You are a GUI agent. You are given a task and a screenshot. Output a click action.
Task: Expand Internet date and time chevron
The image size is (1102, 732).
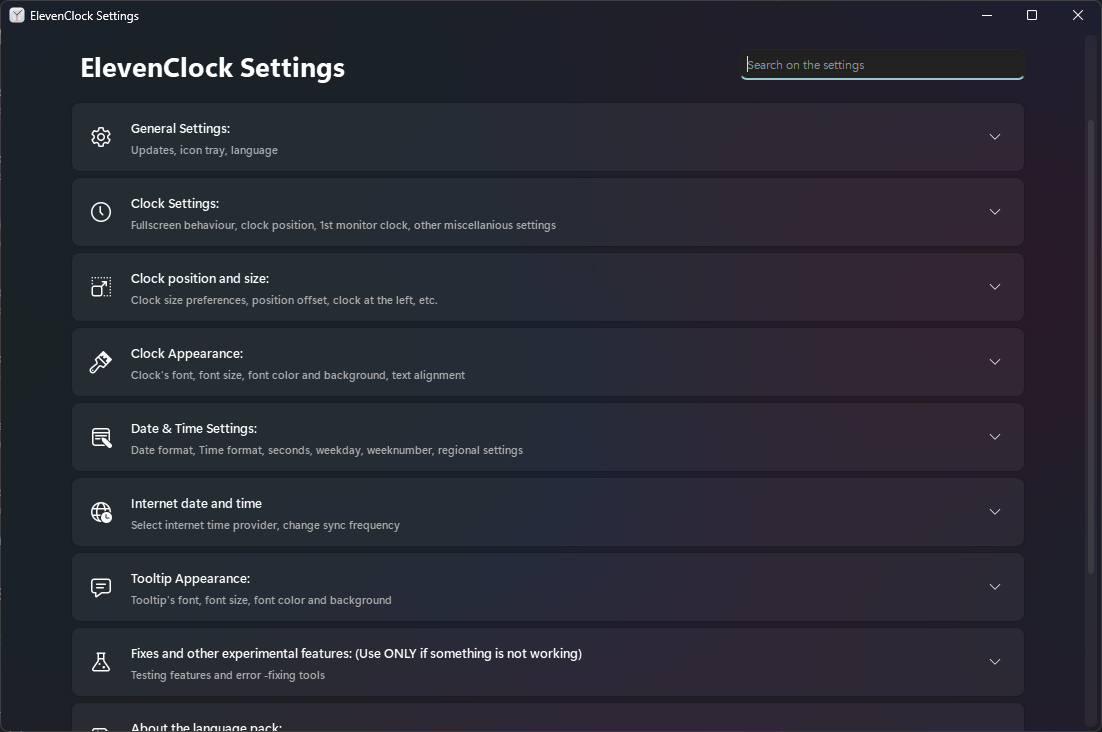994,512
